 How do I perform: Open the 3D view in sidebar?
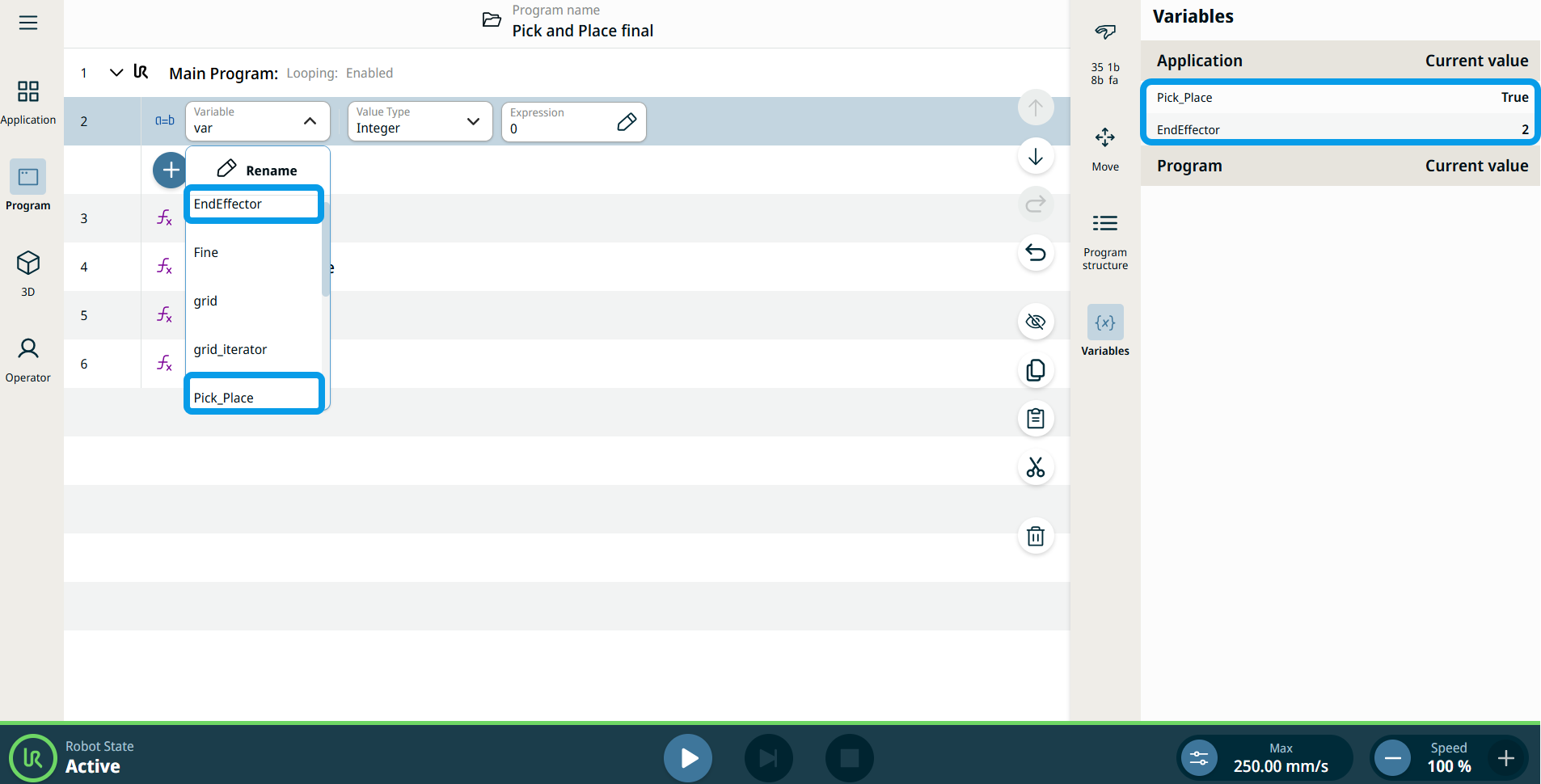(28, 272)
